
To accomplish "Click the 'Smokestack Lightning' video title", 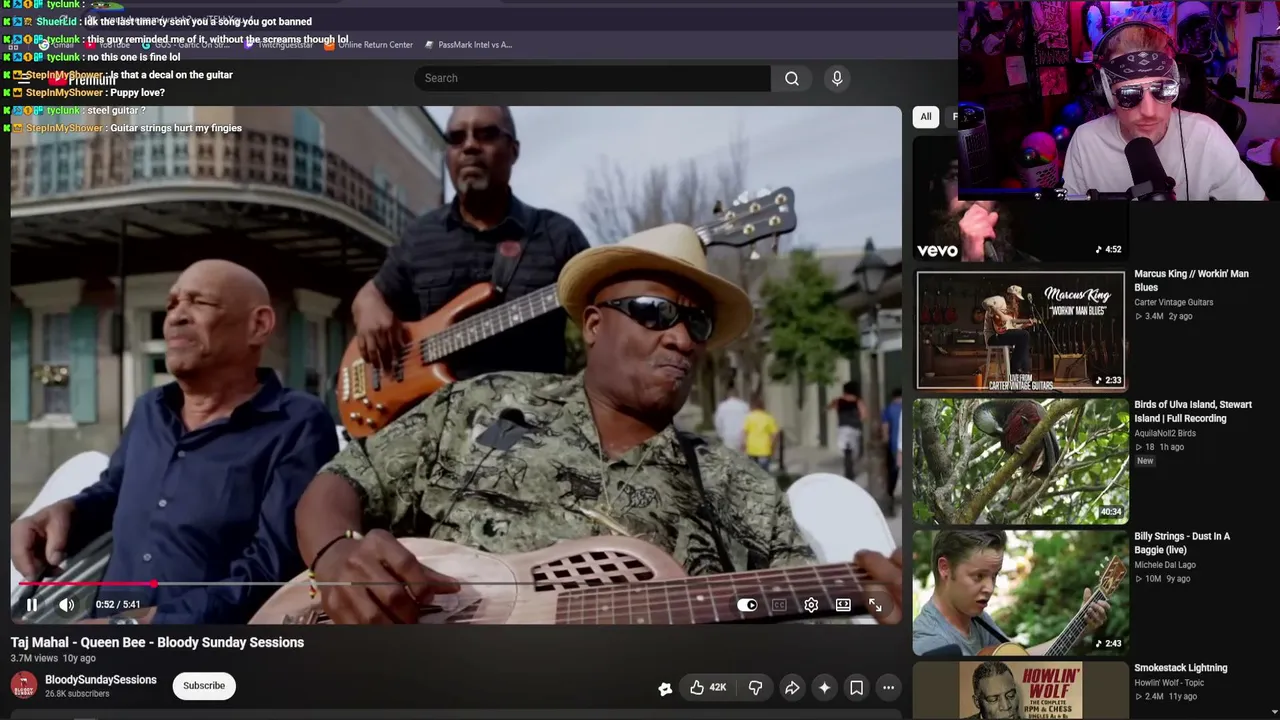I will coord(1181,668).
